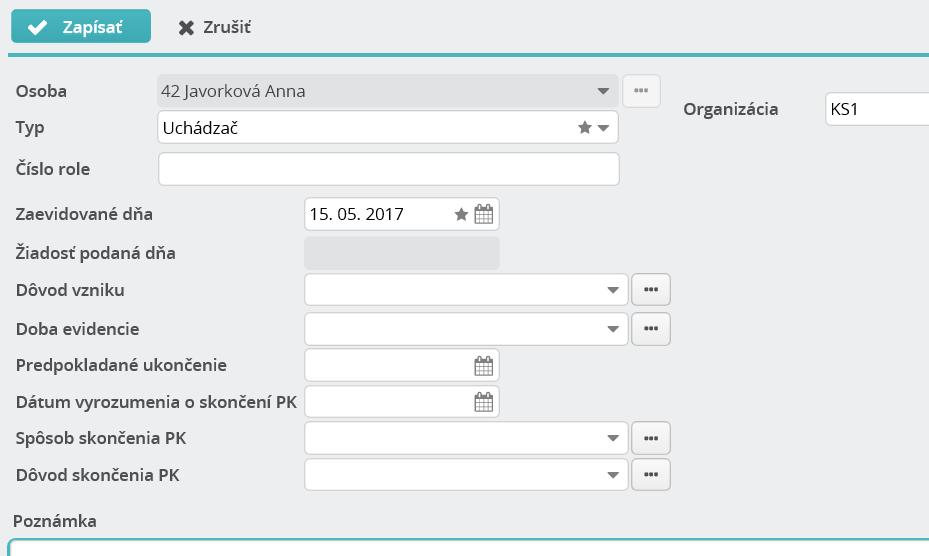Save the form with Zapísať button

pos(81,27)
